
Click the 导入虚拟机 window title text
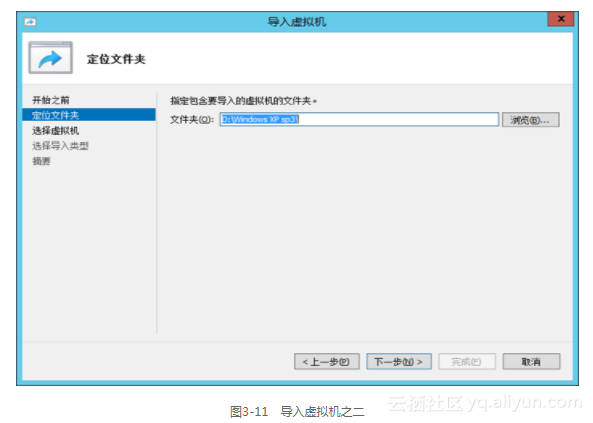297,22
